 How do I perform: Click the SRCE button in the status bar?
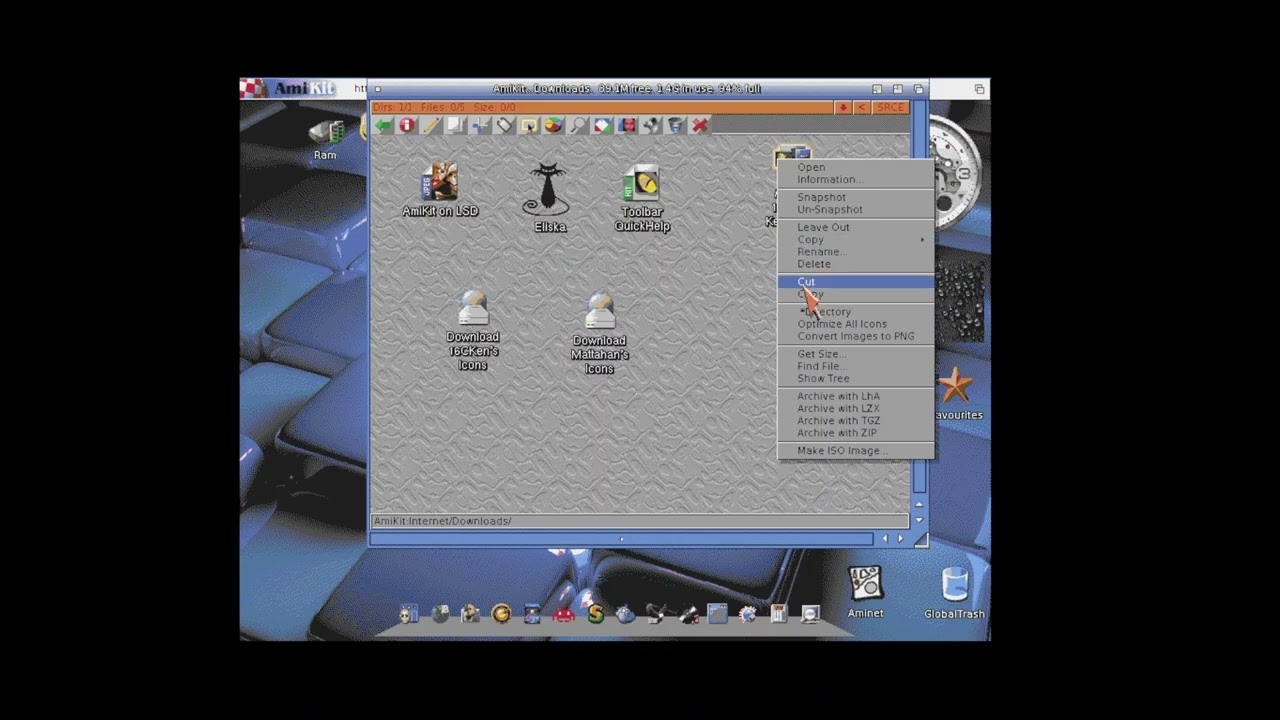coord(890,107)
